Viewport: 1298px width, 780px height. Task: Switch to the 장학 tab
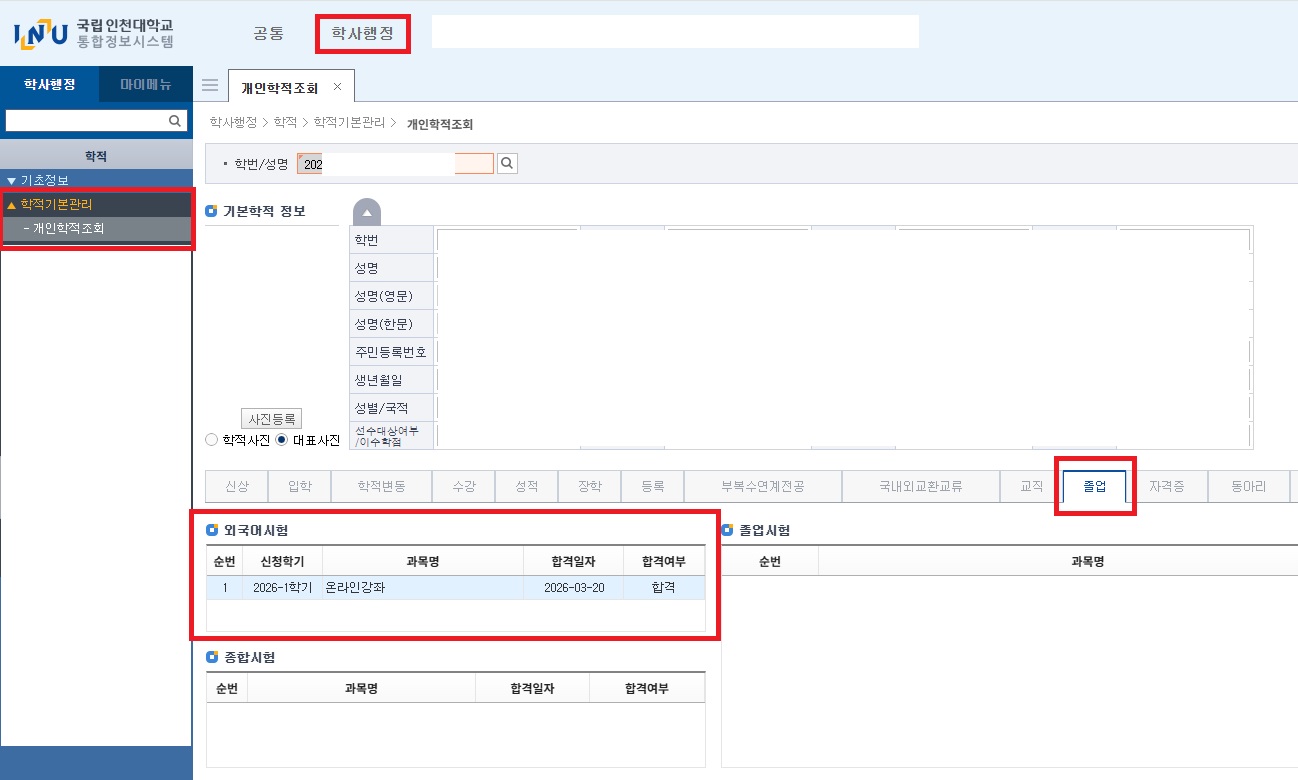click(x=590, y=487)
